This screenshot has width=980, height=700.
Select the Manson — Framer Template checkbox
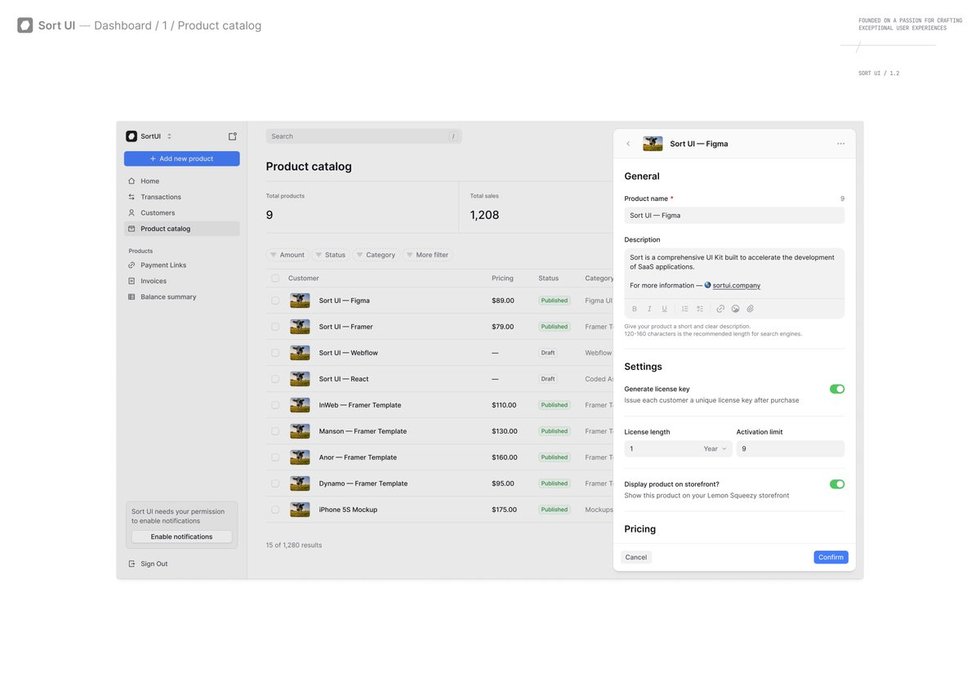[x=275, y=432]
